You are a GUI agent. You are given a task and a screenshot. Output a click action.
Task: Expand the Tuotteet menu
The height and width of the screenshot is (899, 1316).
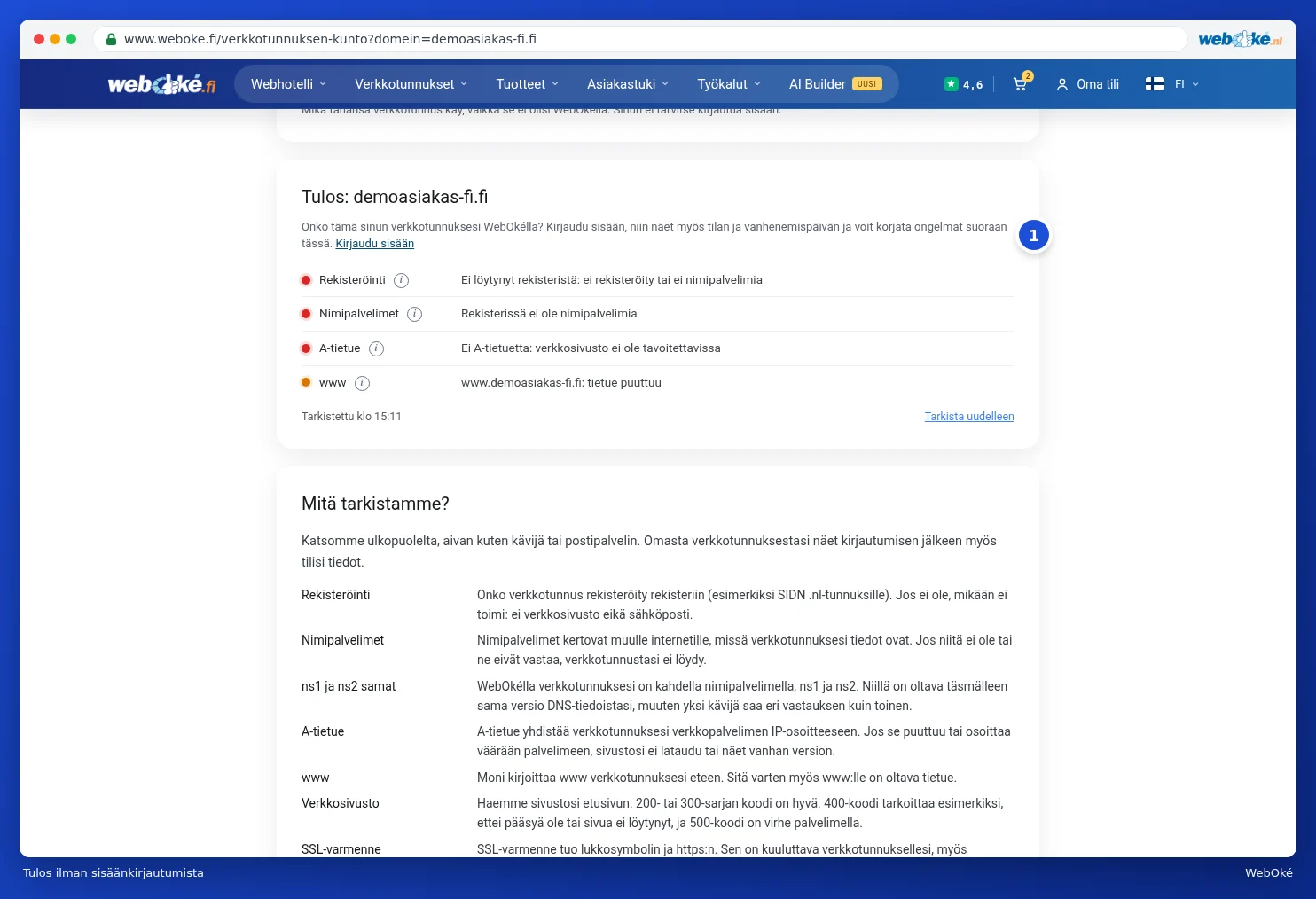[528, 84]
